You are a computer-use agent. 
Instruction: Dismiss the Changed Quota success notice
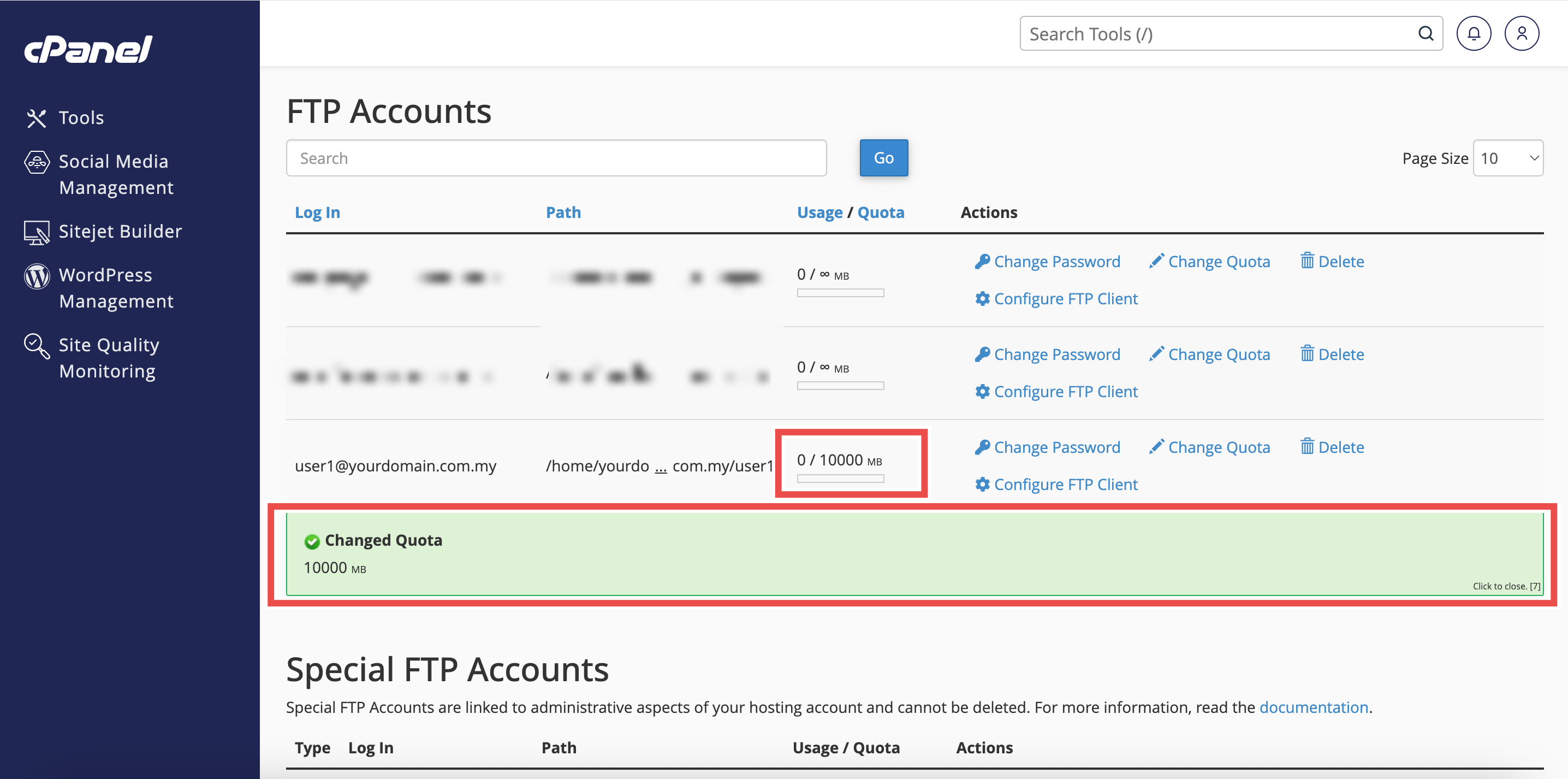point(1506,586)
